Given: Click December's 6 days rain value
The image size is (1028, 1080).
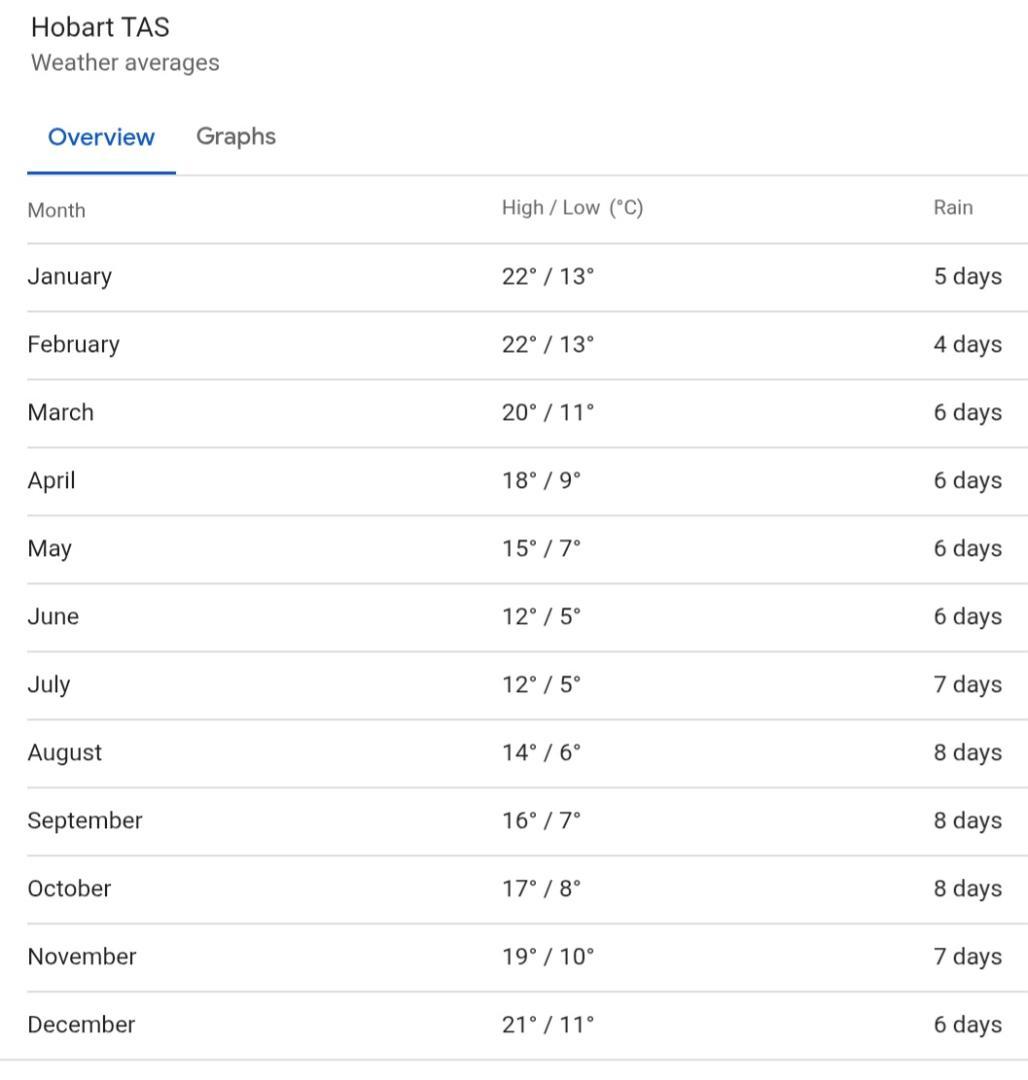Looking at the screenshot, I should 967,1024.
